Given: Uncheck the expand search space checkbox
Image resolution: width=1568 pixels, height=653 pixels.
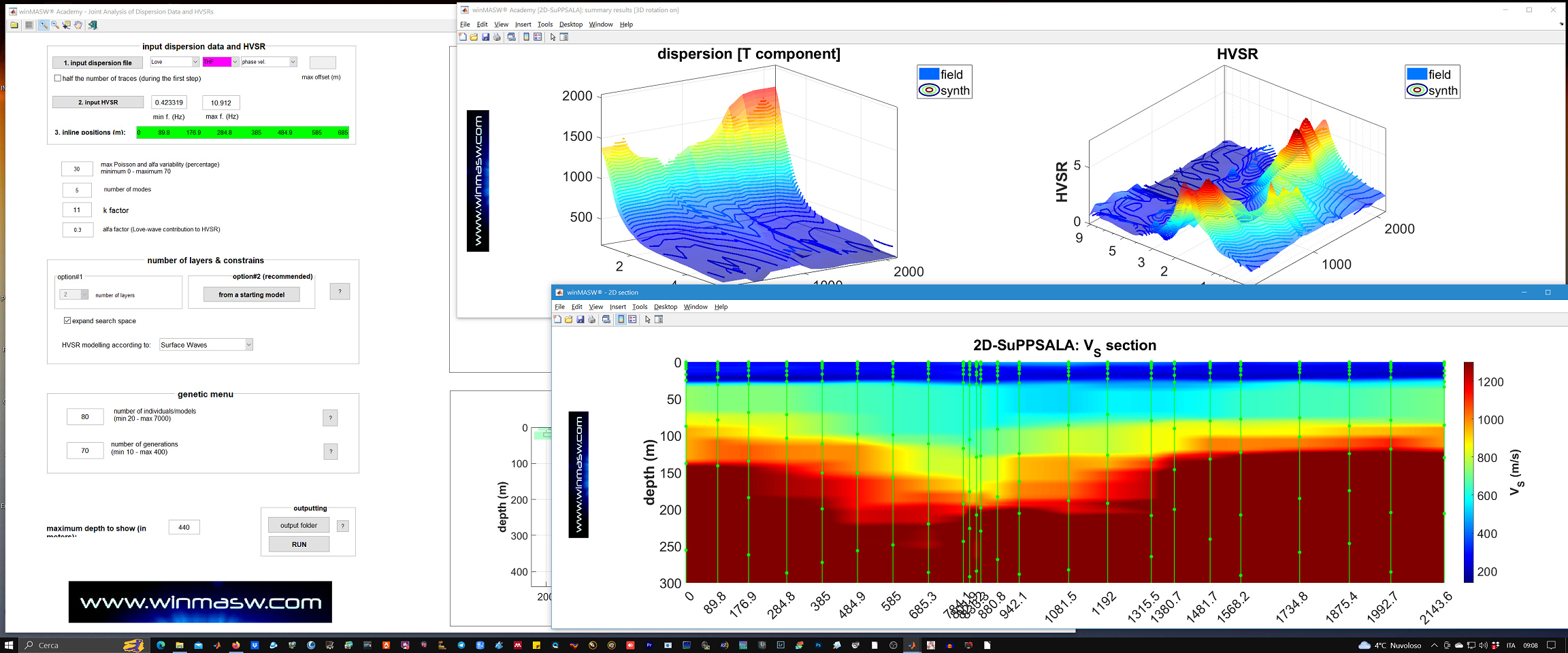Looking at the screenshot, I should point(67,320).
